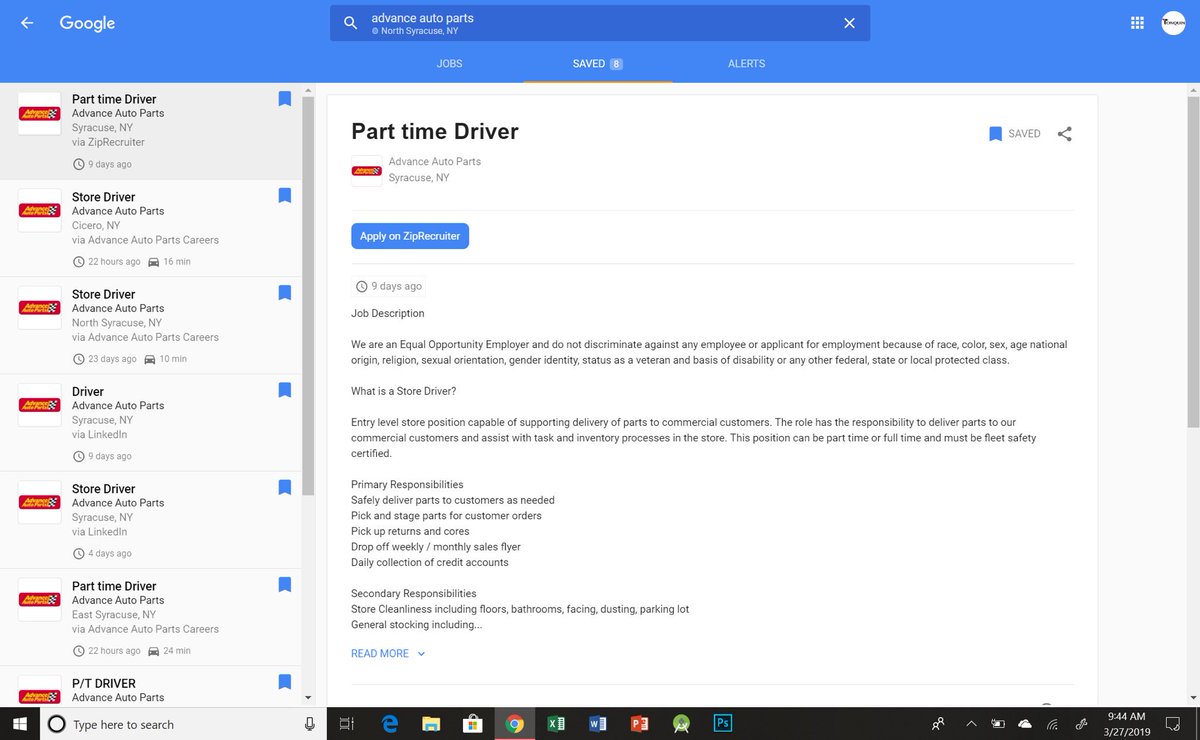Toggle SAVED bookmark in the job details
The image size is (1200, 740).
tap(1015, 133)
